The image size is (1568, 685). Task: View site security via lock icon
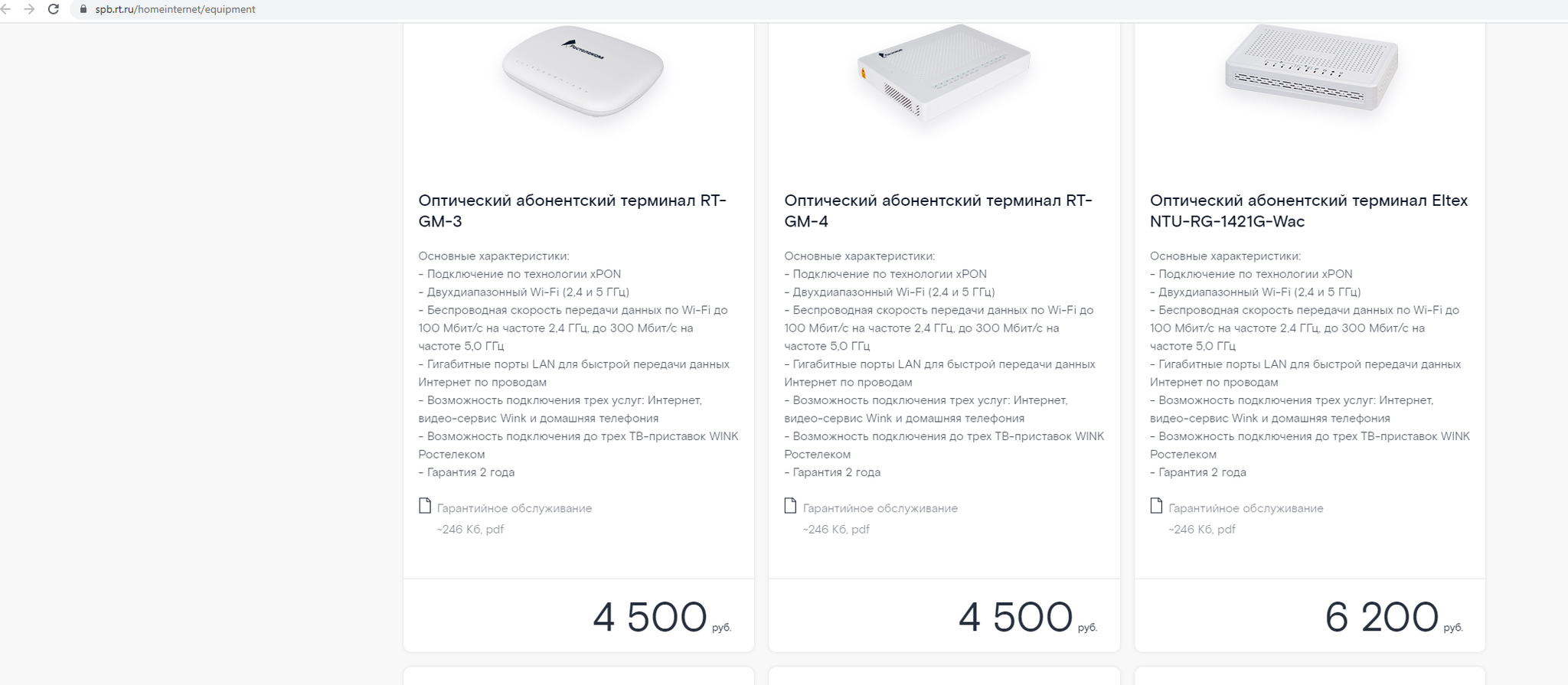(83, 9)
